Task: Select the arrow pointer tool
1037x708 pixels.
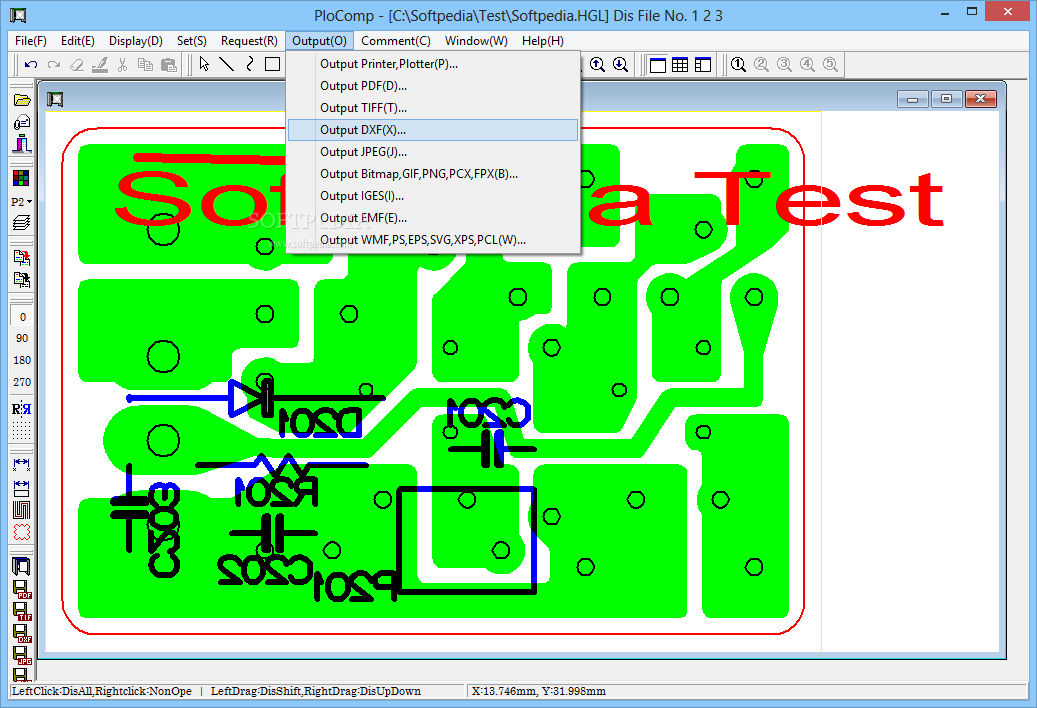Action: (204, 64)
